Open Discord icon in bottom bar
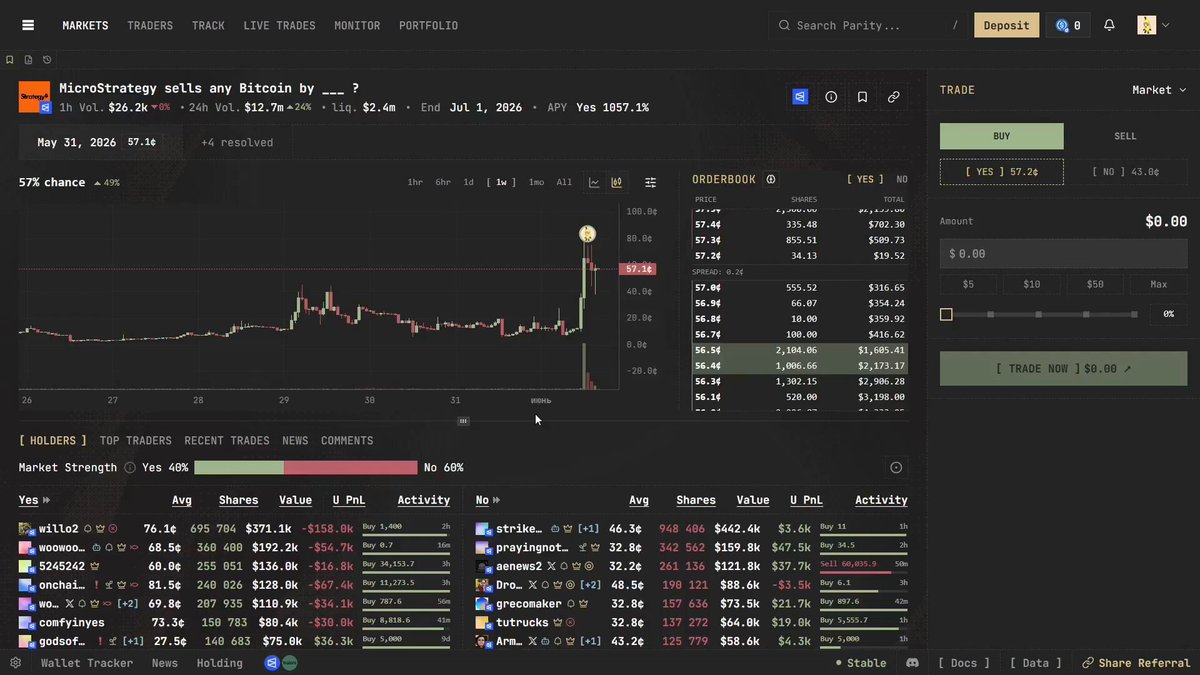This screenshot has width=1200, height=675. [912, 662]
